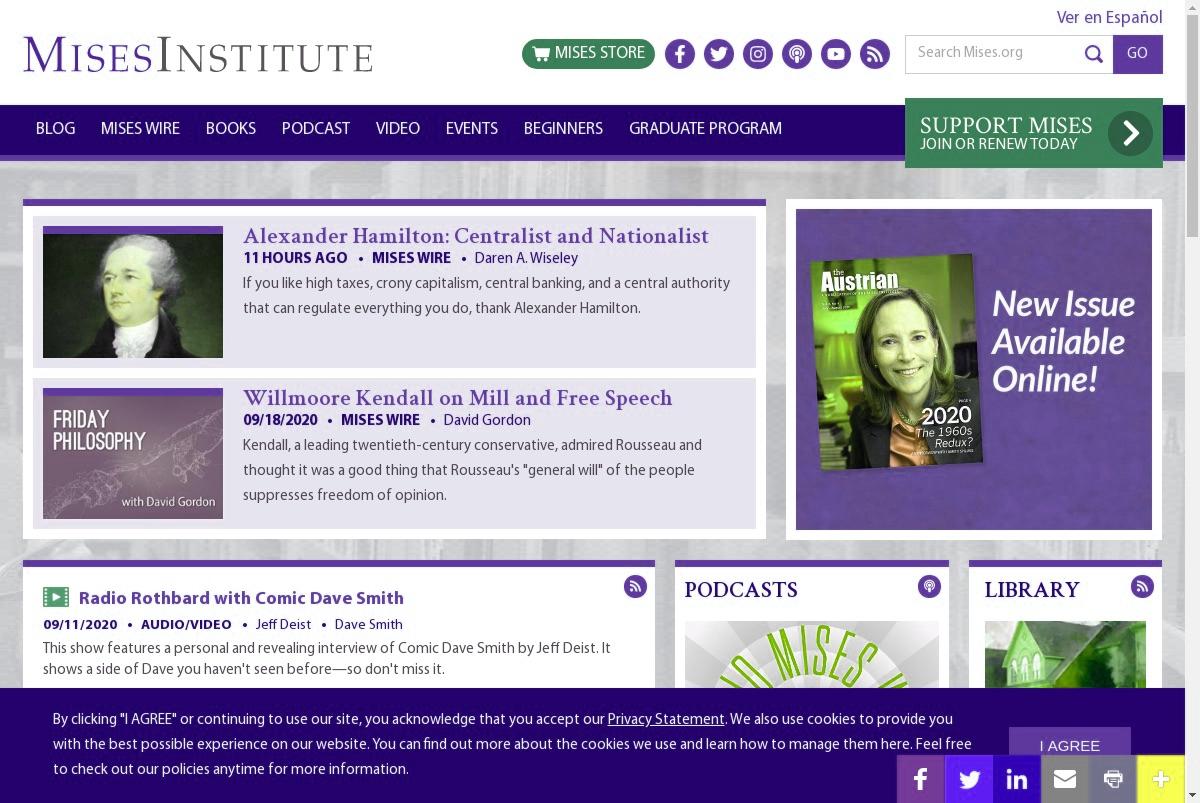Image resolution: width=1200 pixels, height=803 pixels.
Task: Click the GO search button
Action: (1138, 54)
